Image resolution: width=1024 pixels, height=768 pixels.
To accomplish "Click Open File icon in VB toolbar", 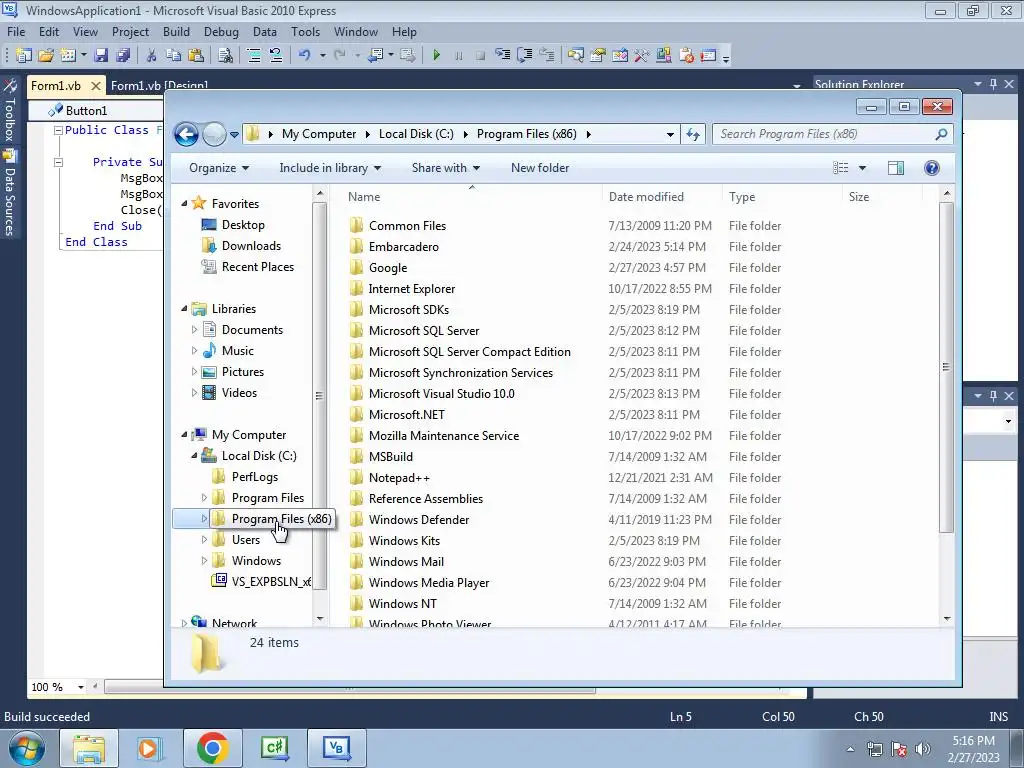I will [x=46, y=56].
